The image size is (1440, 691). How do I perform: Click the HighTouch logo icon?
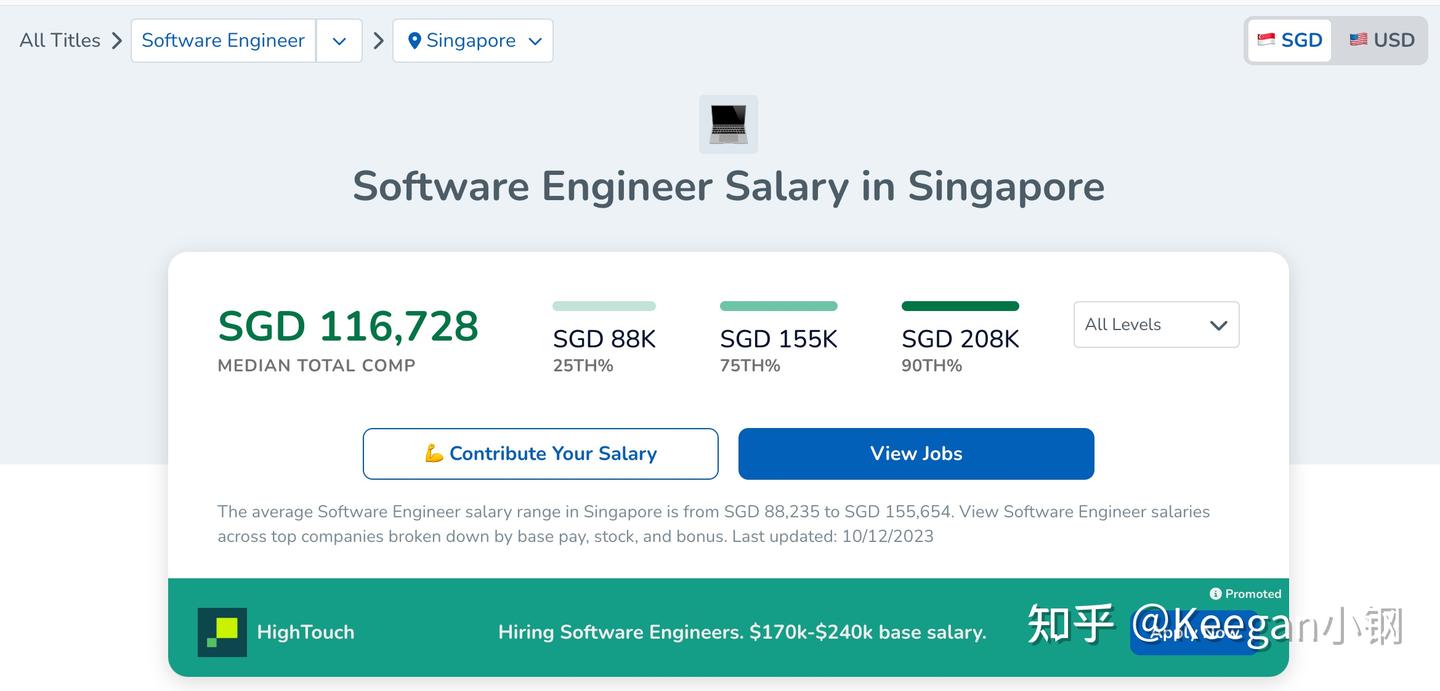(x=222, y=632)
